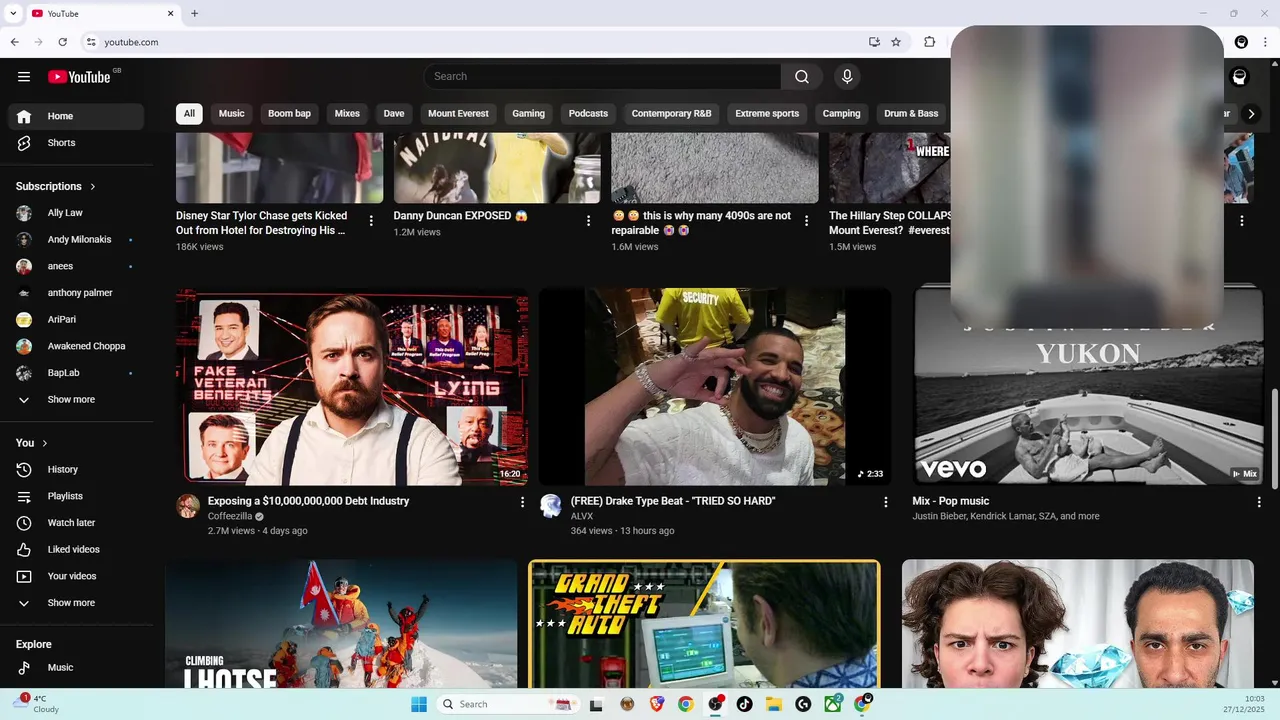Open more options for Exposing Debt Industry video
Image resolution: width=1280 pixels, height=720 pixels.
pyautogui.click(x=521, y=502)
